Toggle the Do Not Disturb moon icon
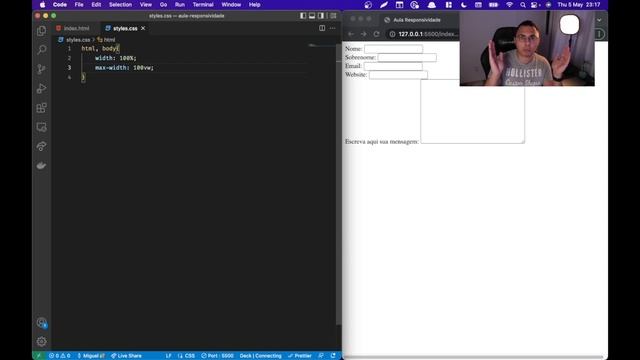Screen dimensions: 640x360 coord(464,4)
